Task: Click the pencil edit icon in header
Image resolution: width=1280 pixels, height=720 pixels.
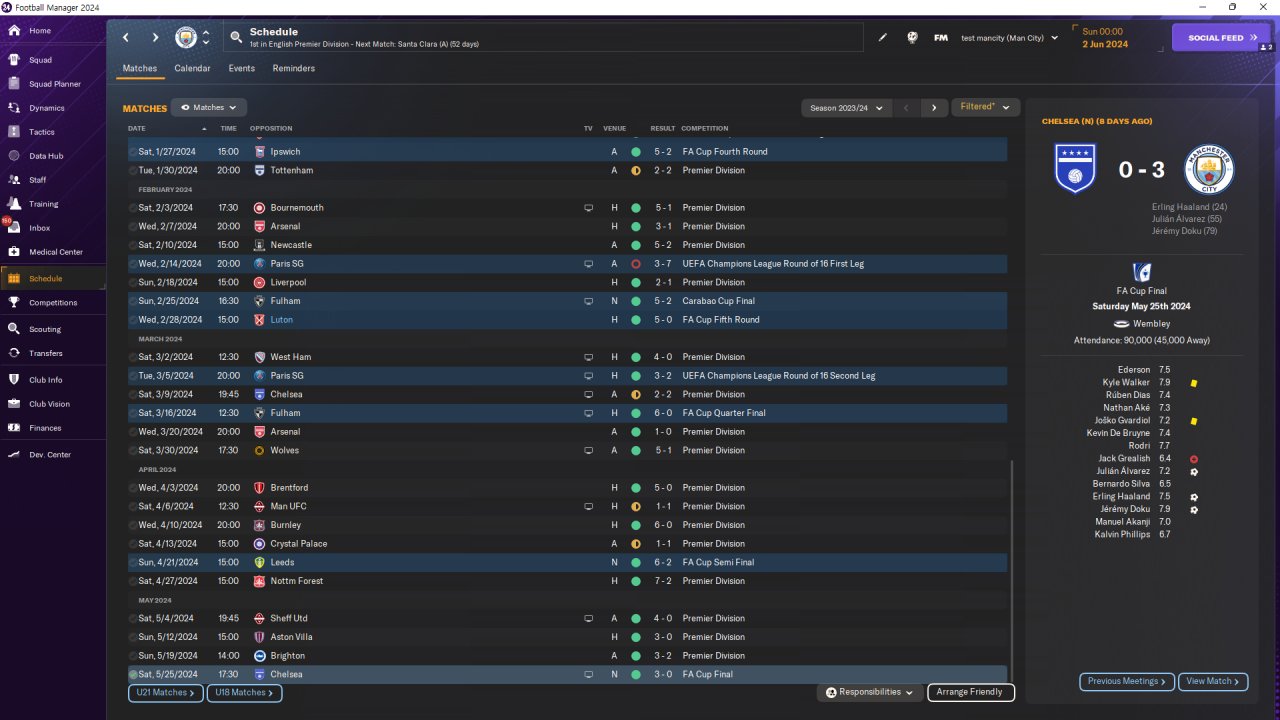Action: point(883,38)
